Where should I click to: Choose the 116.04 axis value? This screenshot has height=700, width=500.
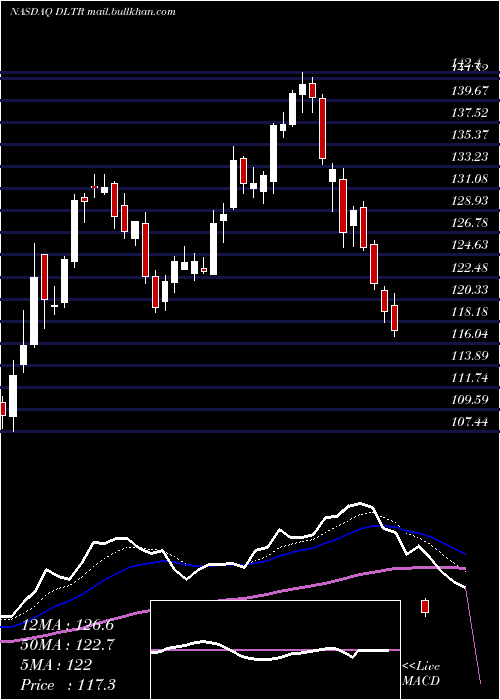[468, 334]
